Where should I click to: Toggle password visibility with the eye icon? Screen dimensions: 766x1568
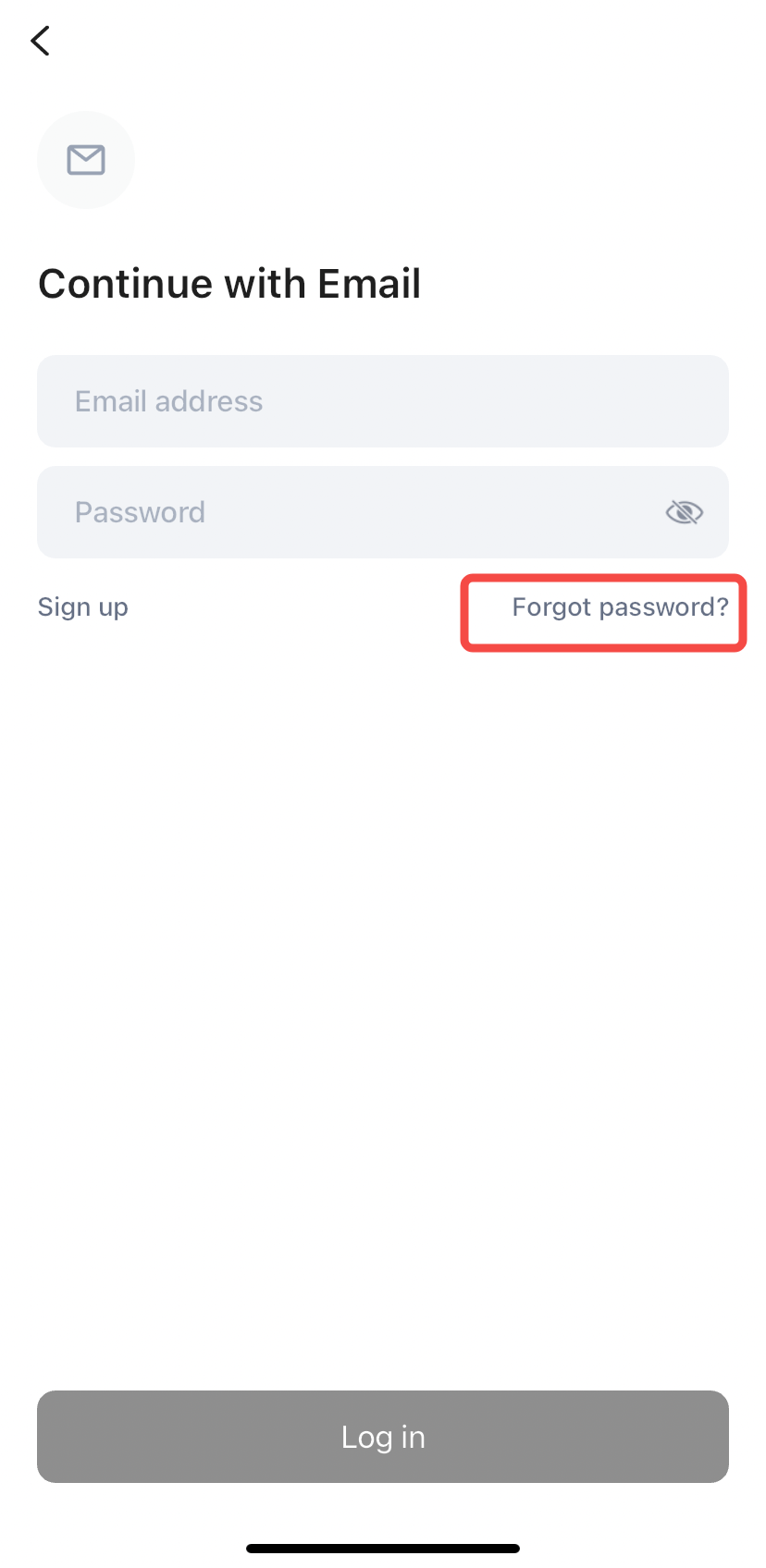(x=685, y=512)
